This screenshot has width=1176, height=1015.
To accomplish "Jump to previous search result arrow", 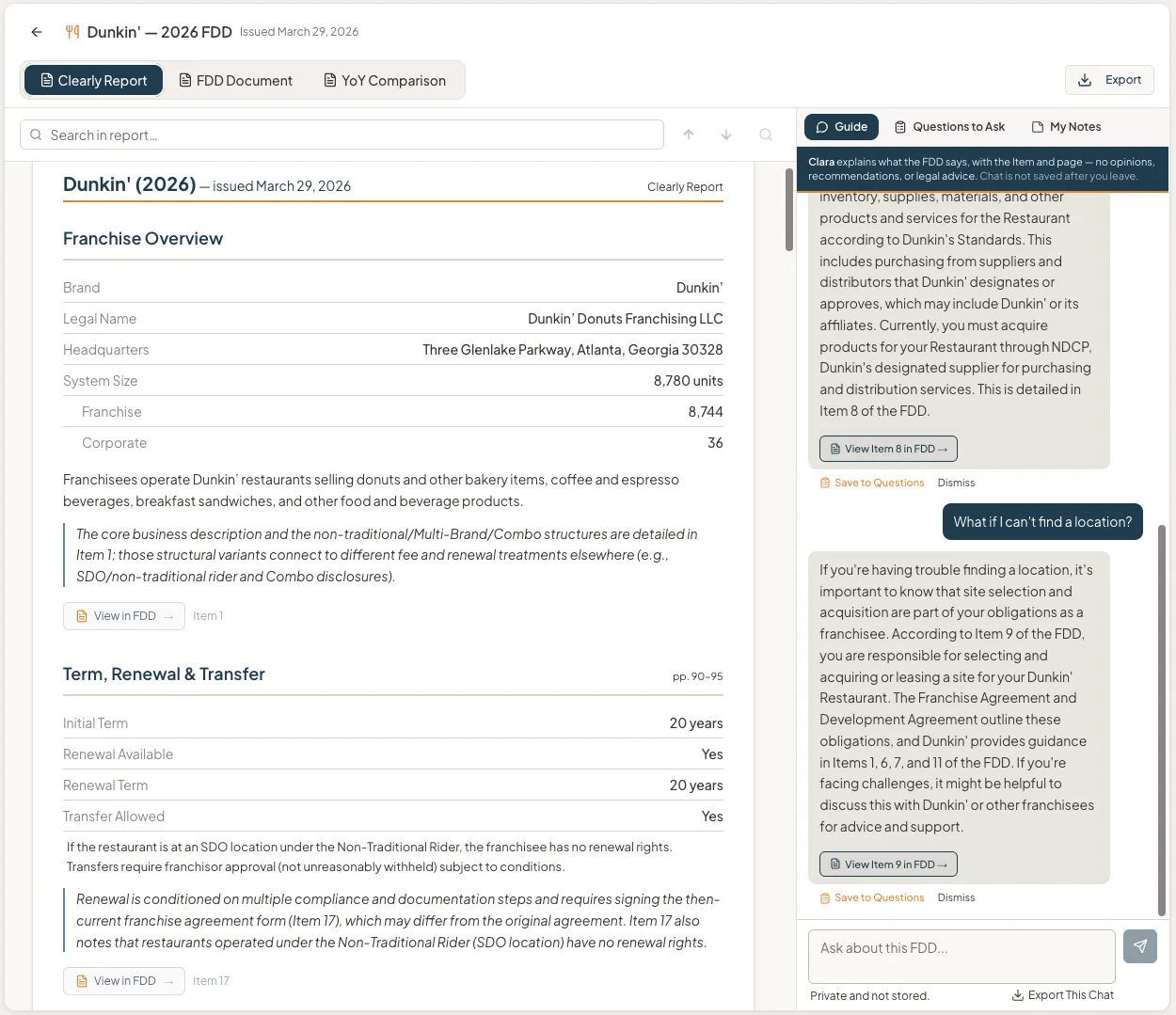I will (x=689, y=135).
